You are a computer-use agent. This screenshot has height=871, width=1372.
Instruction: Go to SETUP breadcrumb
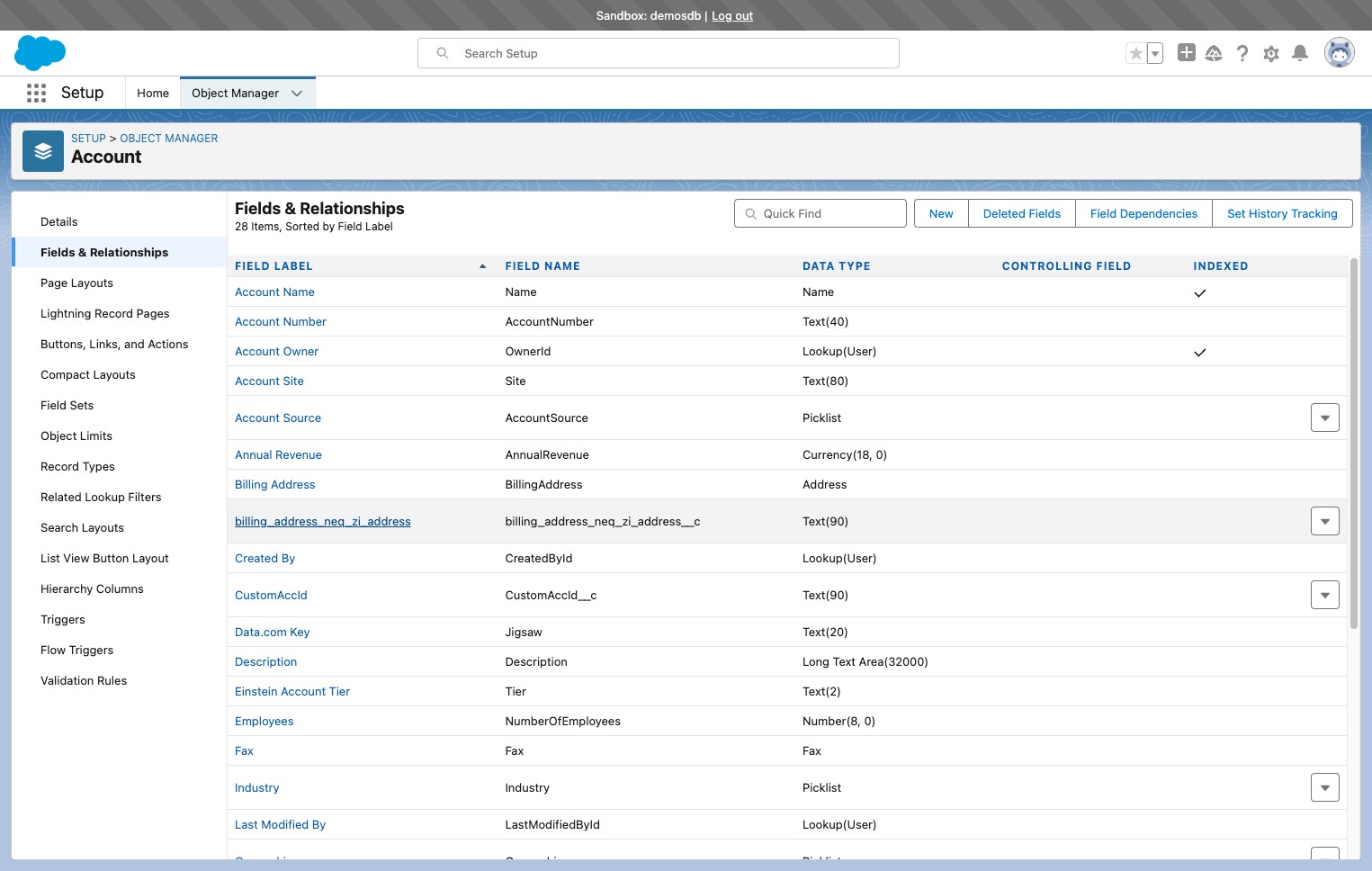tap(88, 139)
